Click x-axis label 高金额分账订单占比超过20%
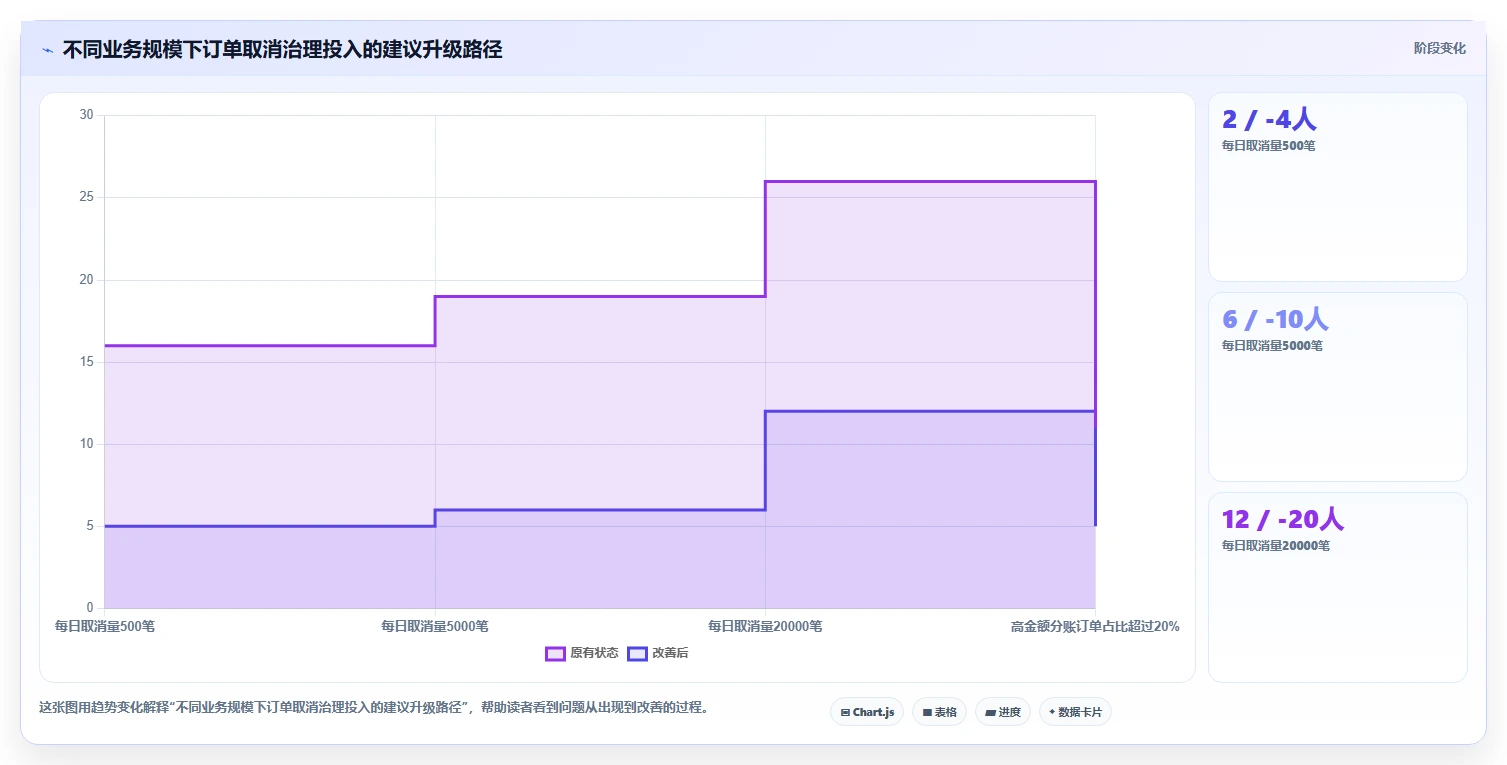 tap(1095, 627)
